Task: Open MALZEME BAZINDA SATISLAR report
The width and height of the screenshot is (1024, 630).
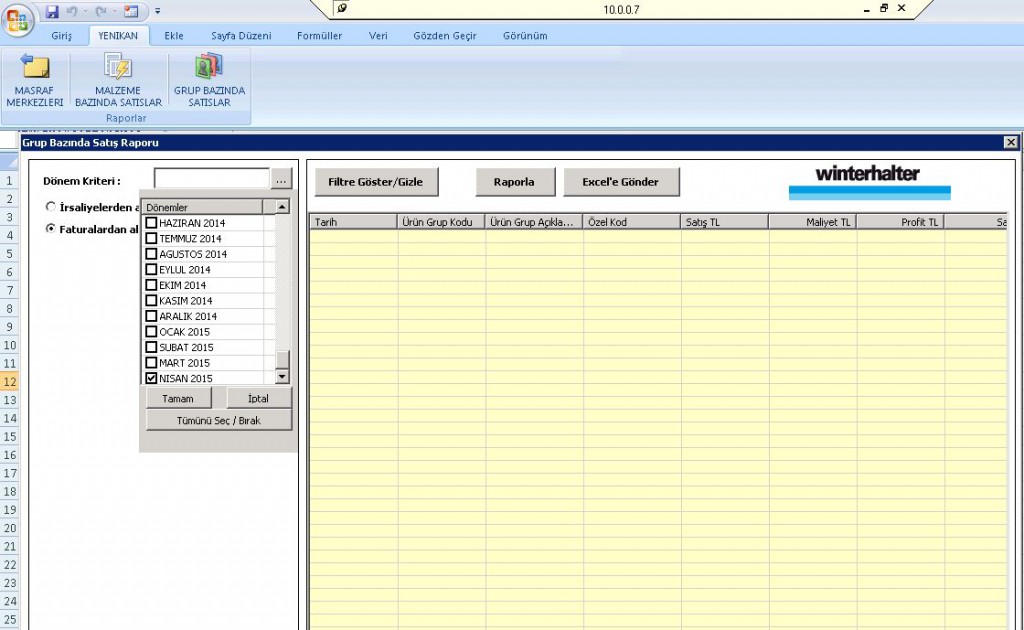Action: (x=118, y=80)
